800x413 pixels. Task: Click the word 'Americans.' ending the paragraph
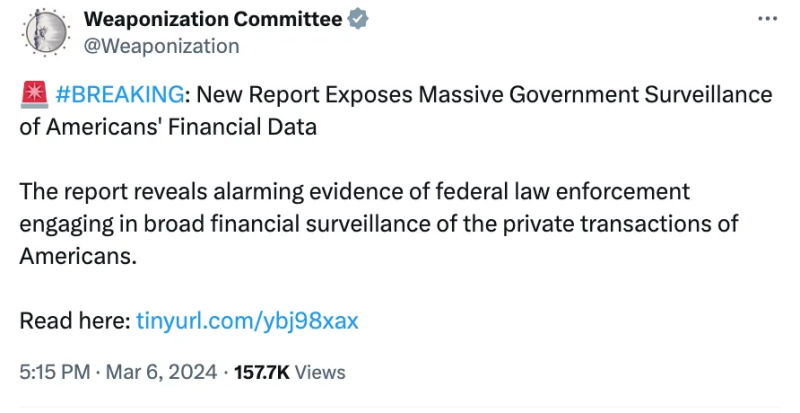click(78, 256)
